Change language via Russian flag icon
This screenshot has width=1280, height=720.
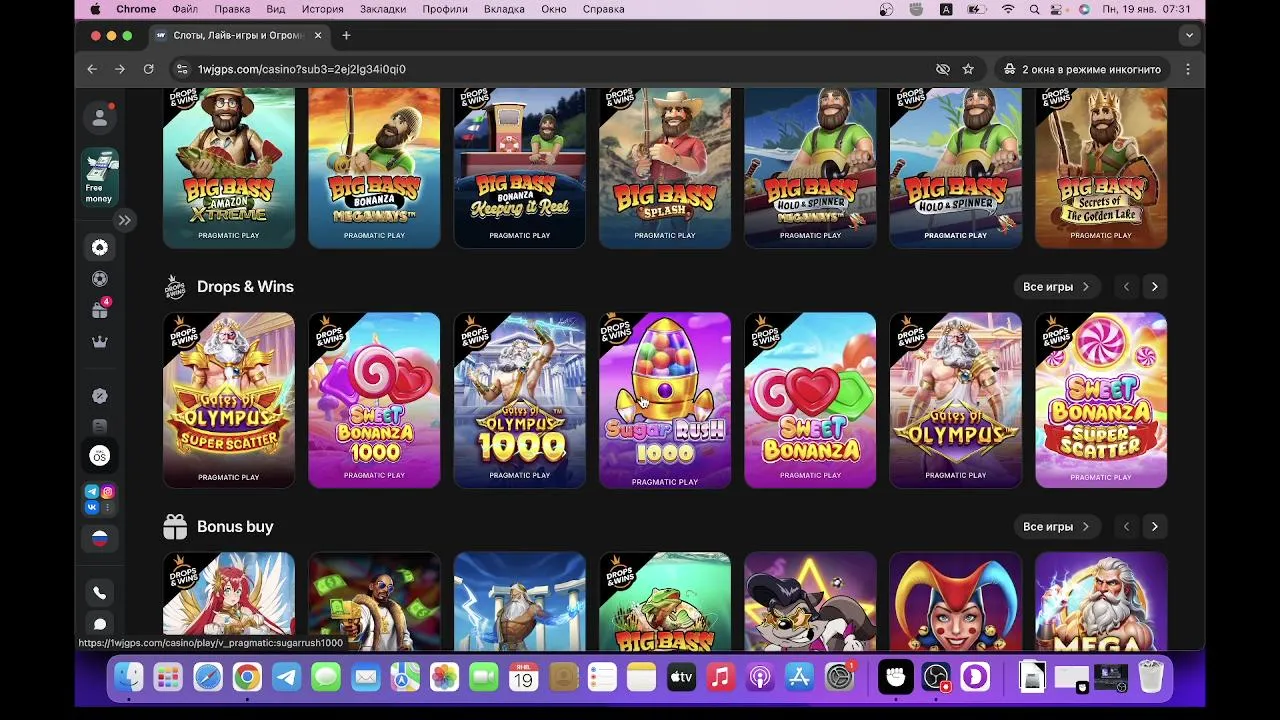pos(100,538)
